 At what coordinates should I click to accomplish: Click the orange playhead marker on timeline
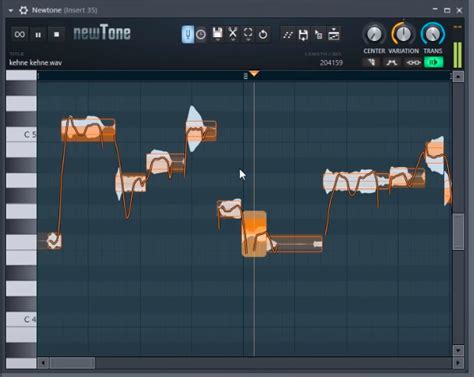tap(254, 73)
